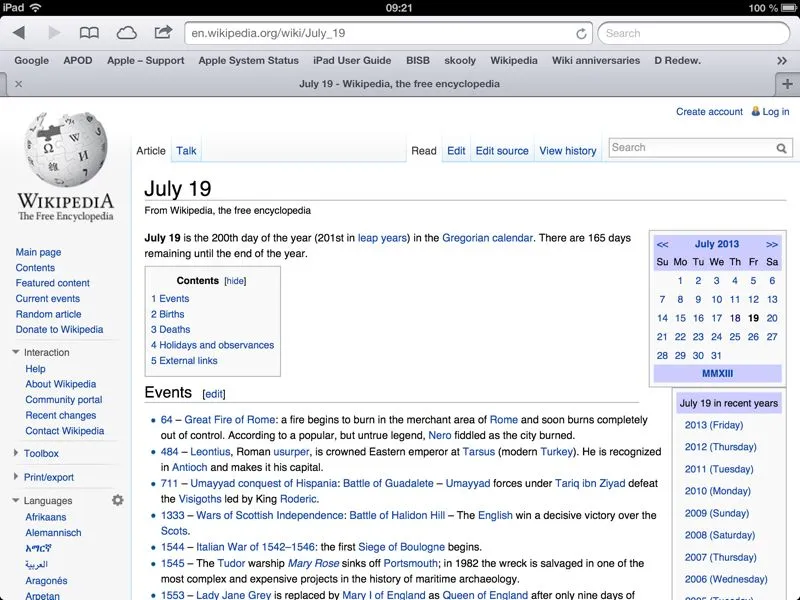Open a new tab with plus icon
800x600 pixels.
(x=788, y=84)
